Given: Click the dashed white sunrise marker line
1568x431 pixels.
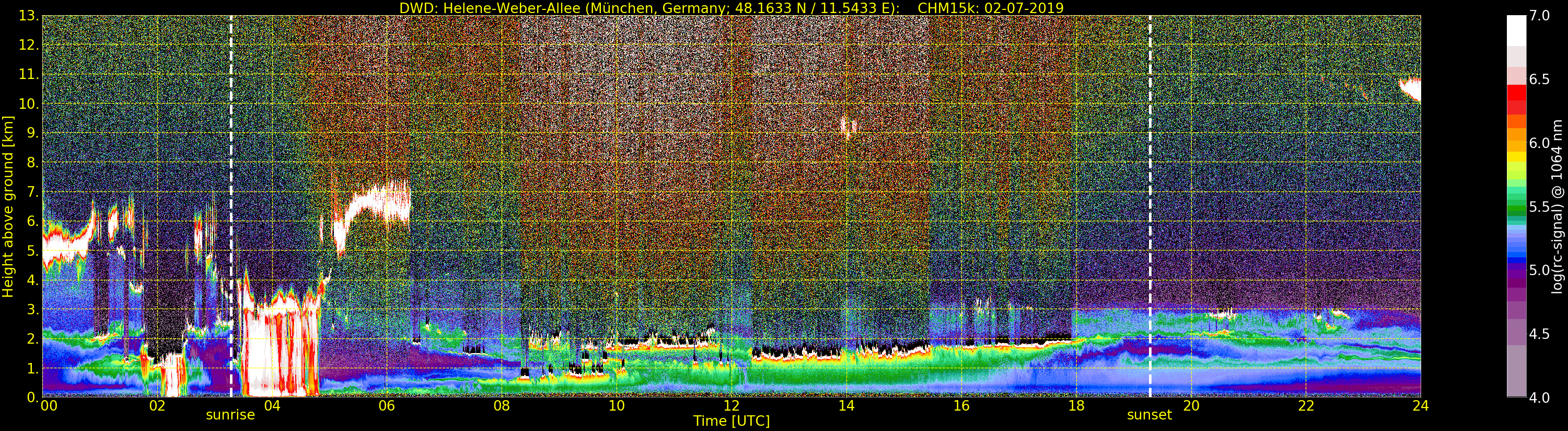Looking at the screenshot, I should click(231, 206).
